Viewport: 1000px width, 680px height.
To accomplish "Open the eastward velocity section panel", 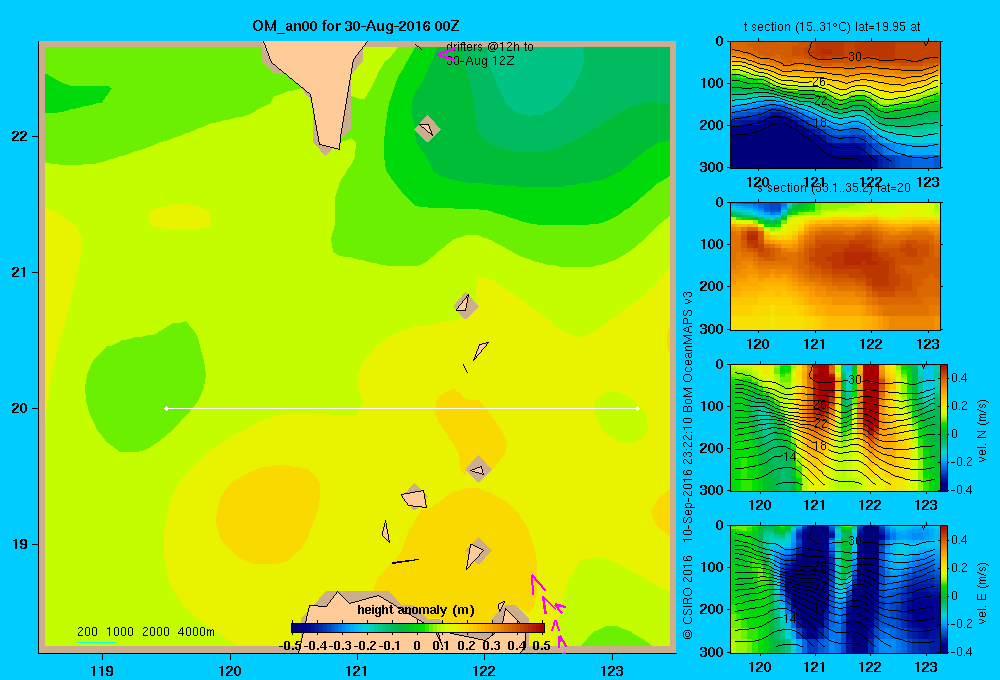I will (835, 589).
